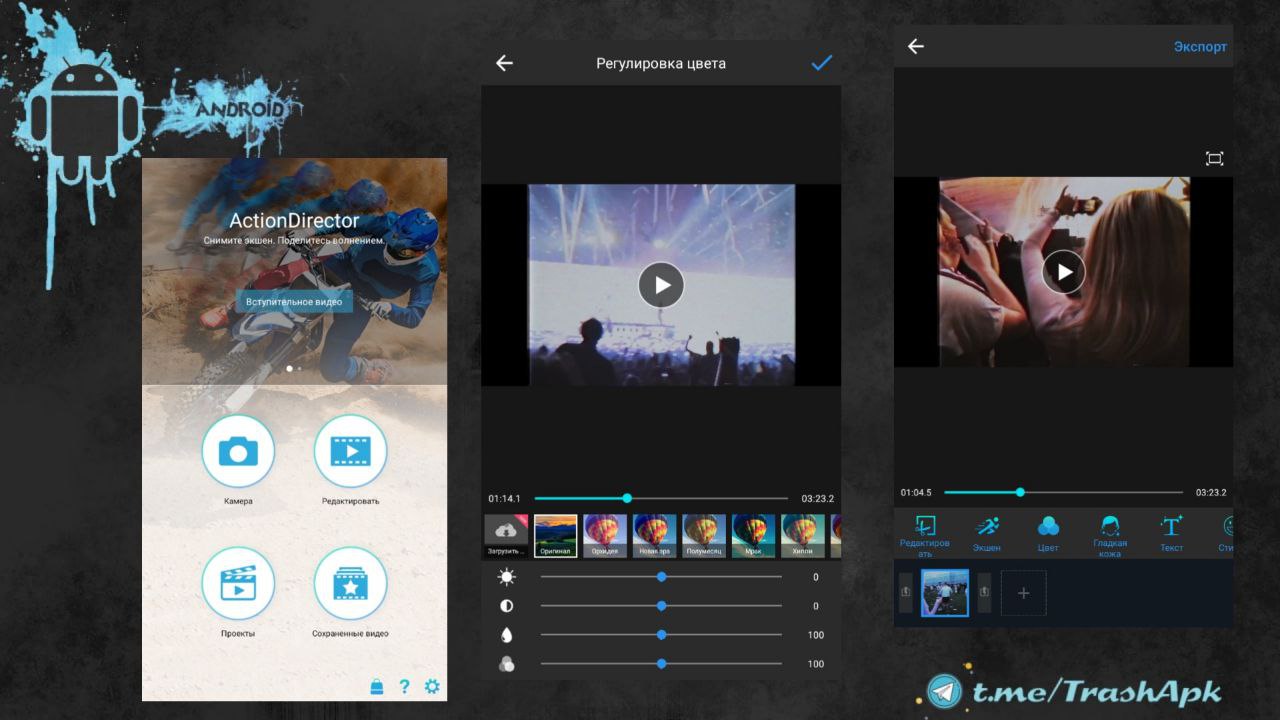Go back from Регулировка цвета screen

pyautogui.click(x=504, y=63)
